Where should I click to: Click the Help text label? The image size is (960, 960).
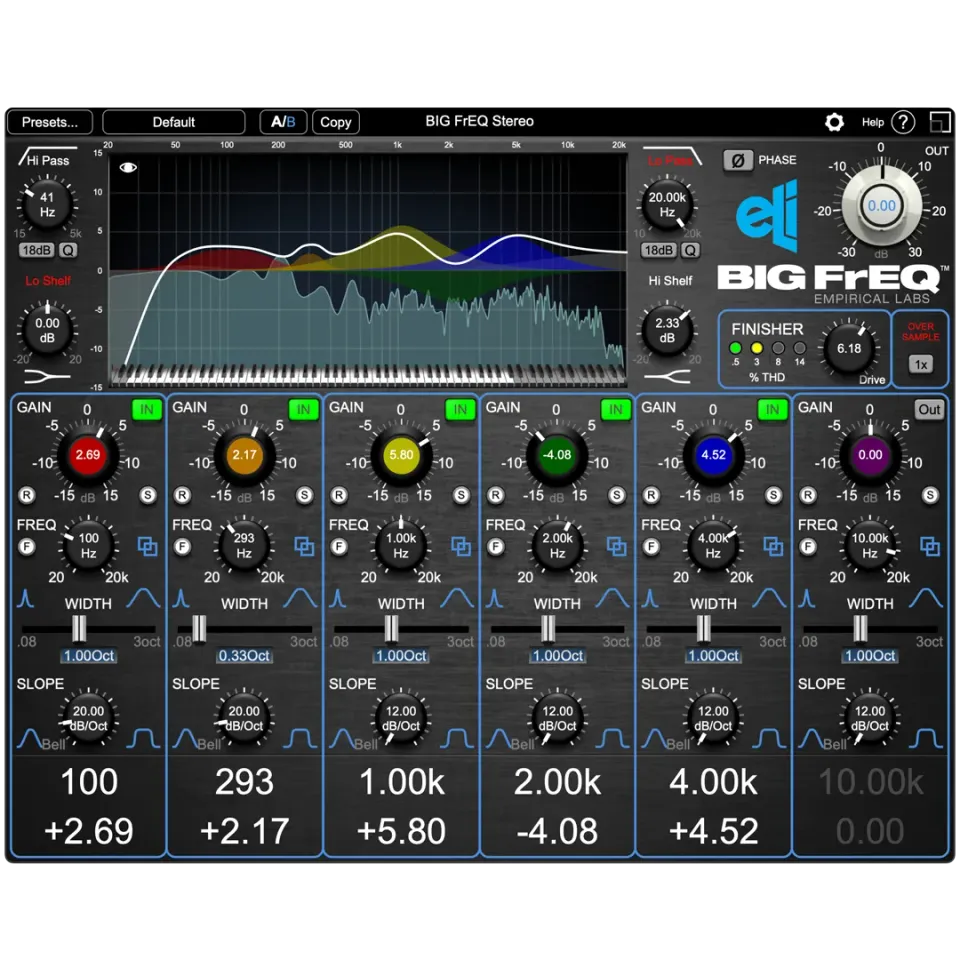pyautogui.click(x=872, y=122)
